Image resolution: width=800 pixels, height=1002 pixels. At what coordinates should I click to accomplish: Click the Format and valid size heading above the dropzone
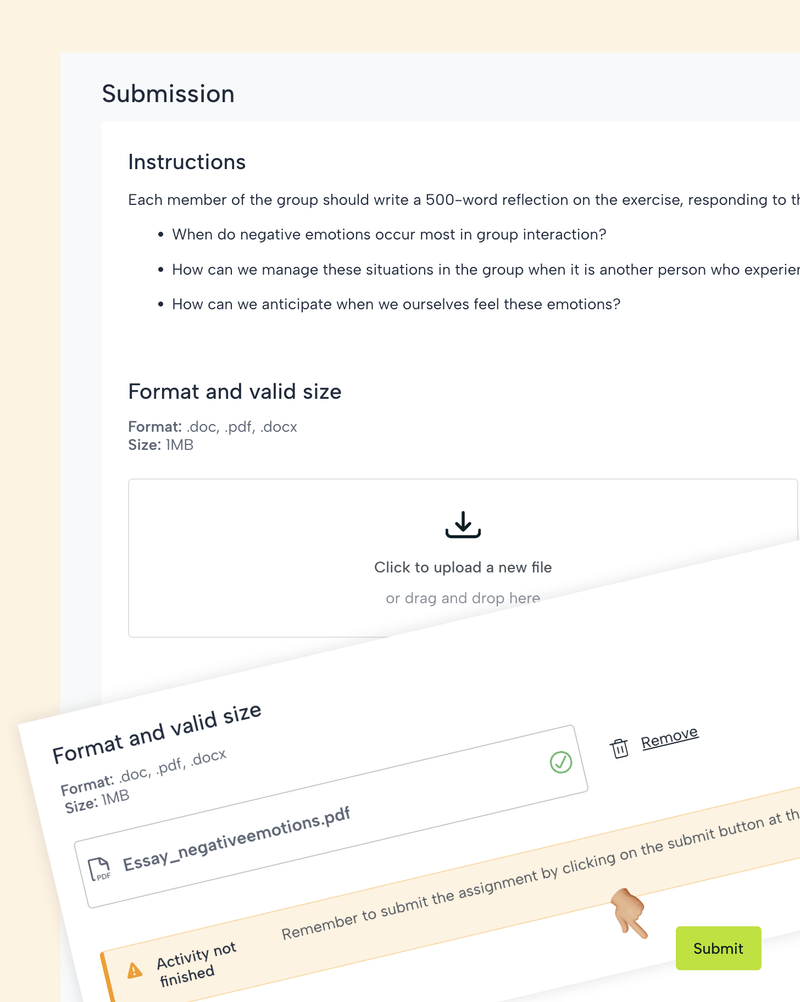tap(235, 392)
